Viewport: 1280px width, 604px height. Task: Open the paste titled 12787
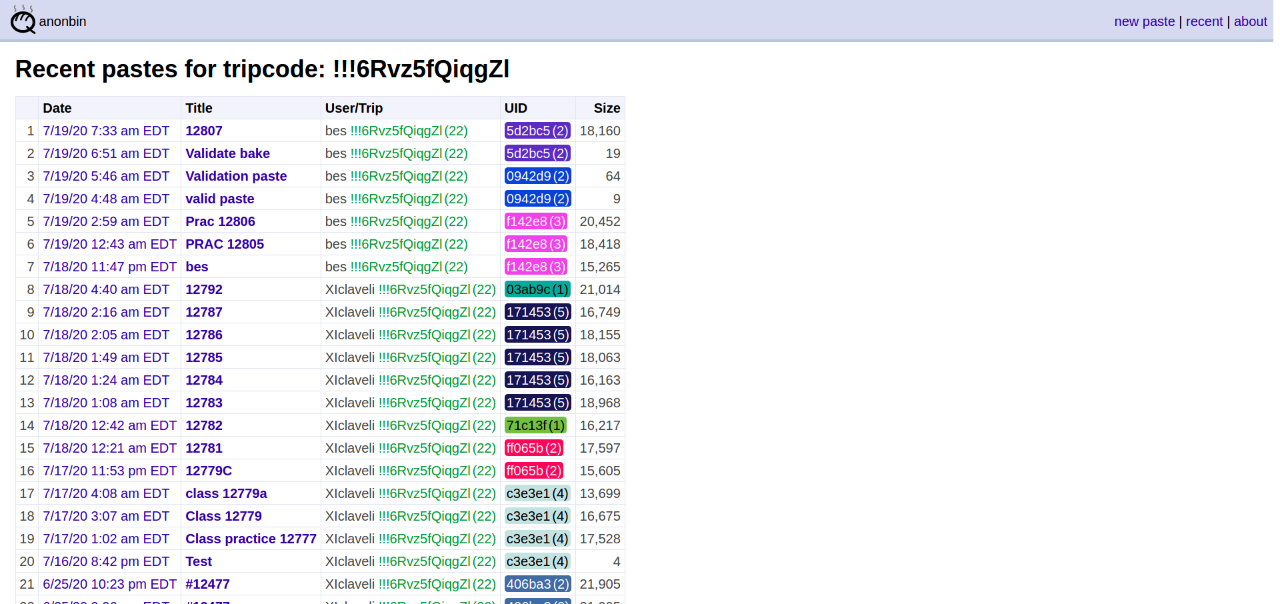(204, 312)
